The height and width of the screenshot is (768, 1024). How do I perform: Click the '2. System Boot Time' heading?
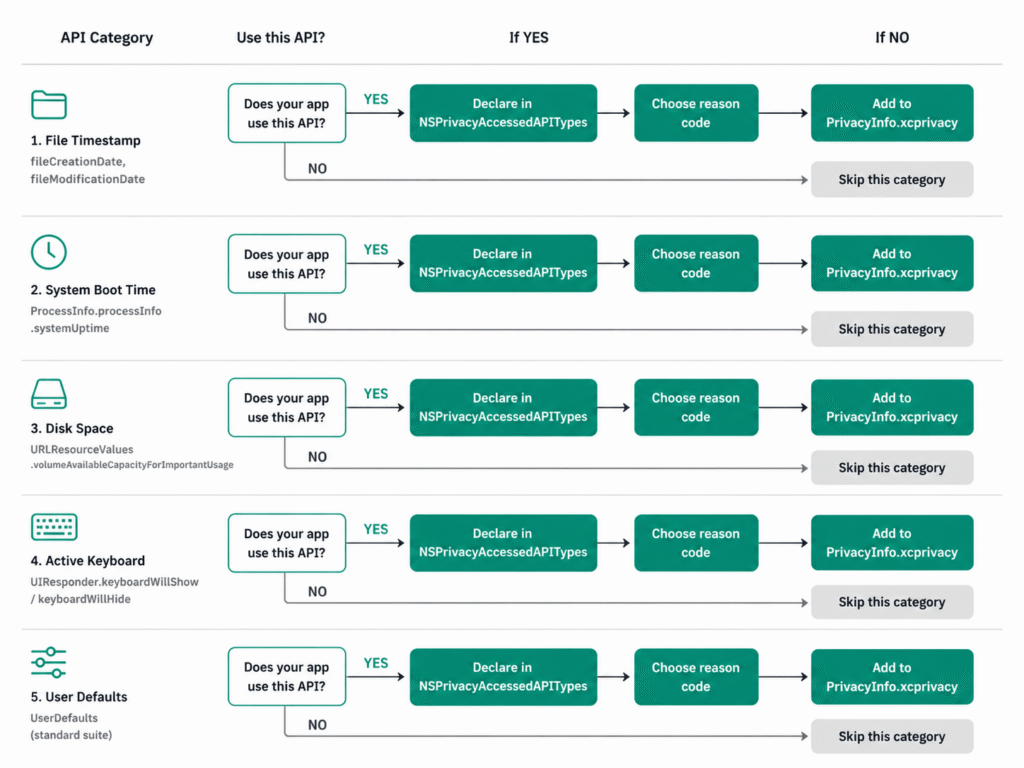pyautogui.click(x=93, y=290)
